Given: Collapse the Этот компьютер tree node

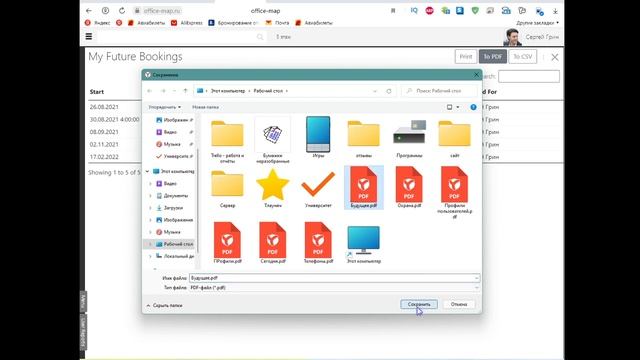Looking at the screenshot, I should click(x=147, y=171).
